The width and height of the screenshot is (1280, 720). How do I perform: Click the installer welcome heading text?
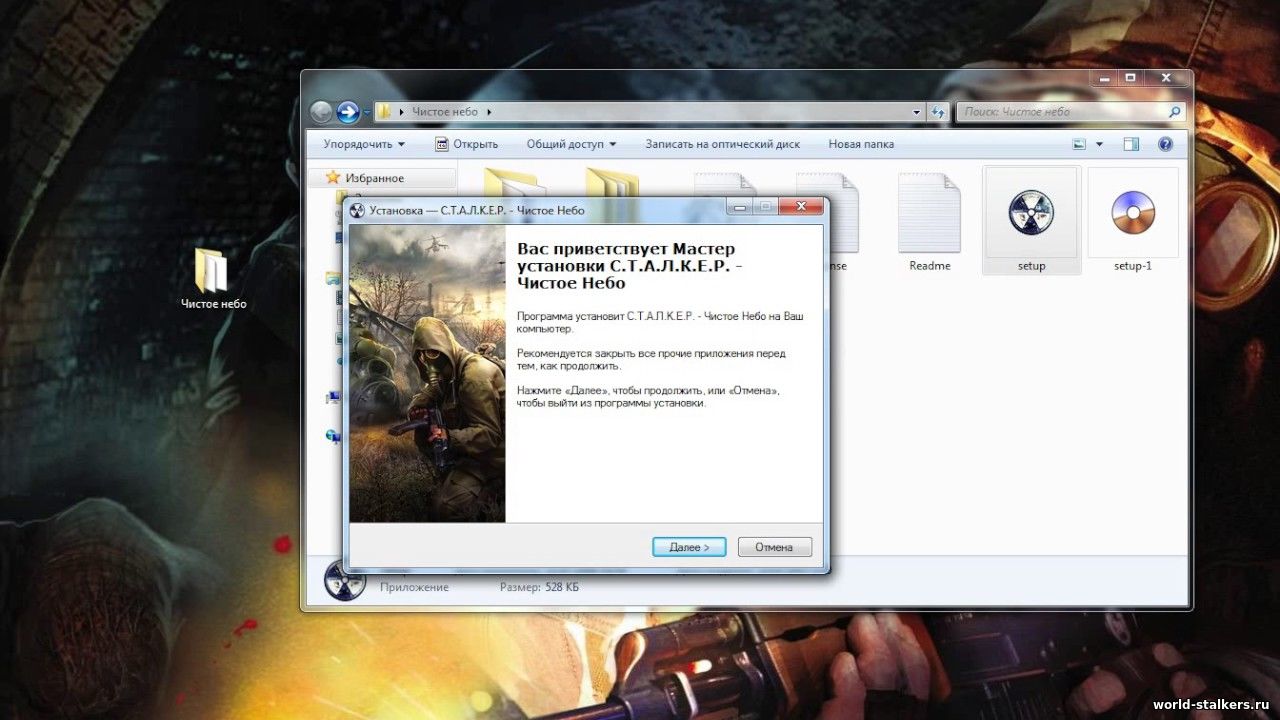(x=630, y=266)
